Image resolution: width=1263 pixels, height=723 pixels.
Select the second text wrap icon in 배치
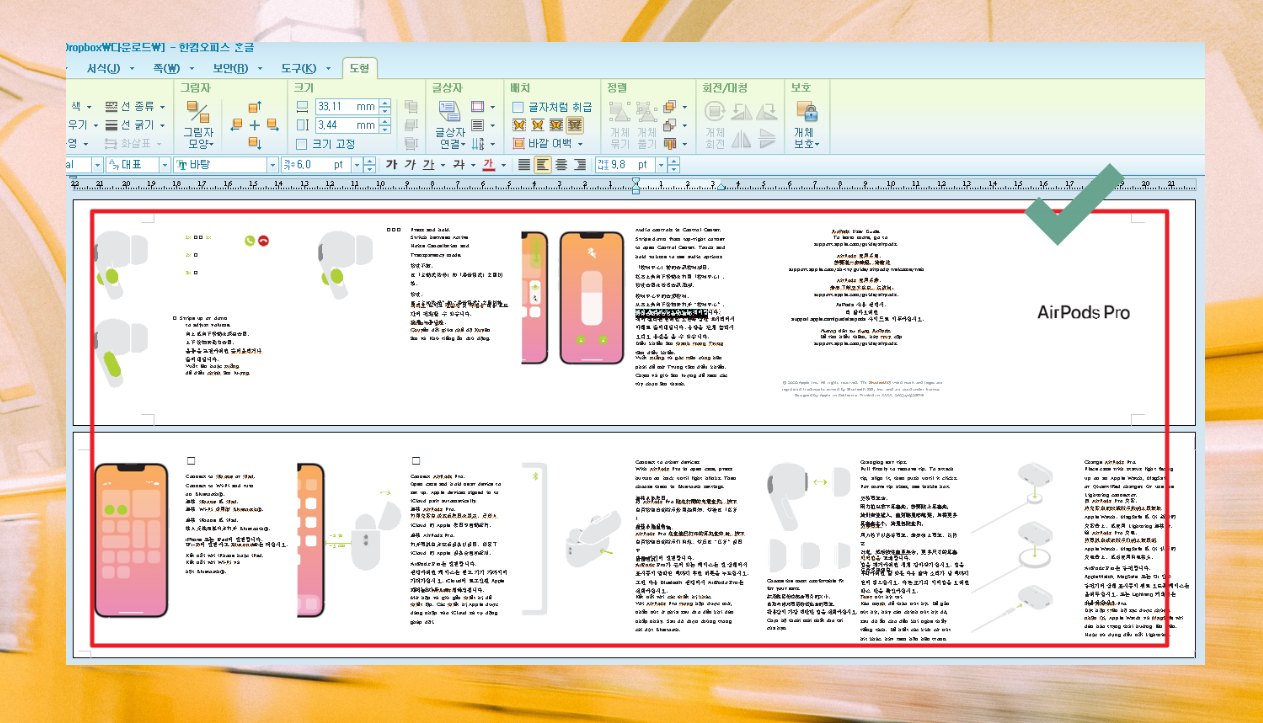click(x=538, y=125)
